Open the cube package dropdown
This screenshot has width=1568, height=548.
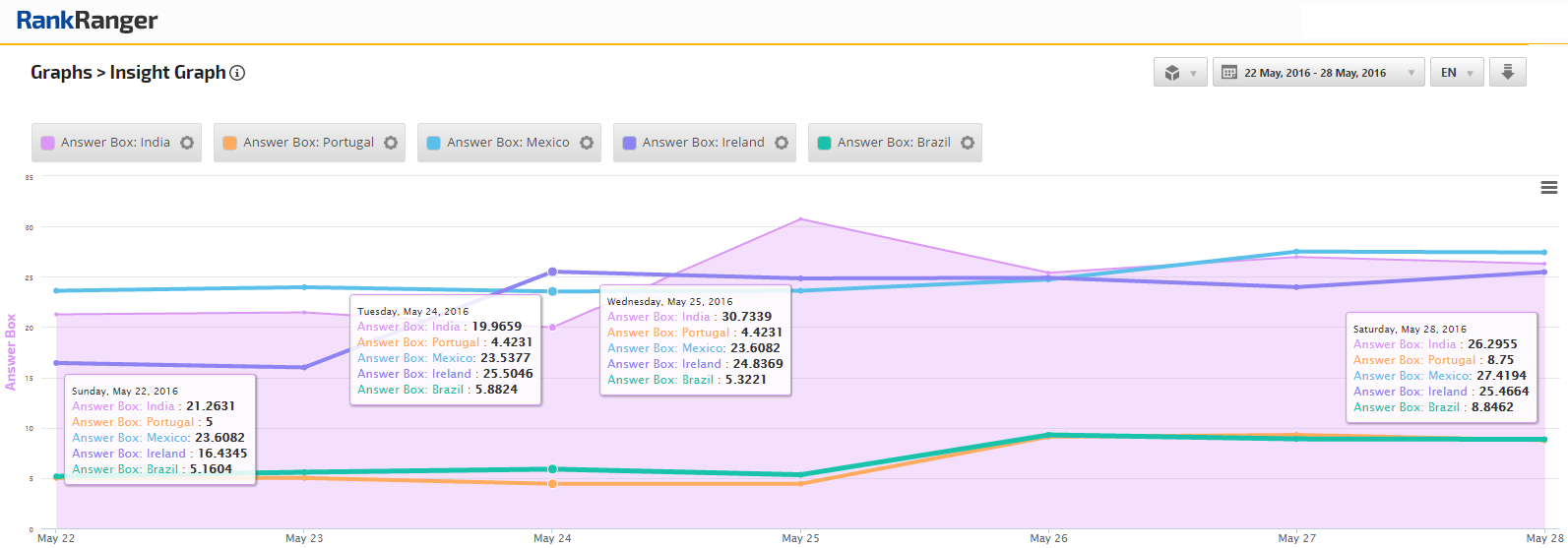pyautogui.click(x=1179, y=73)
